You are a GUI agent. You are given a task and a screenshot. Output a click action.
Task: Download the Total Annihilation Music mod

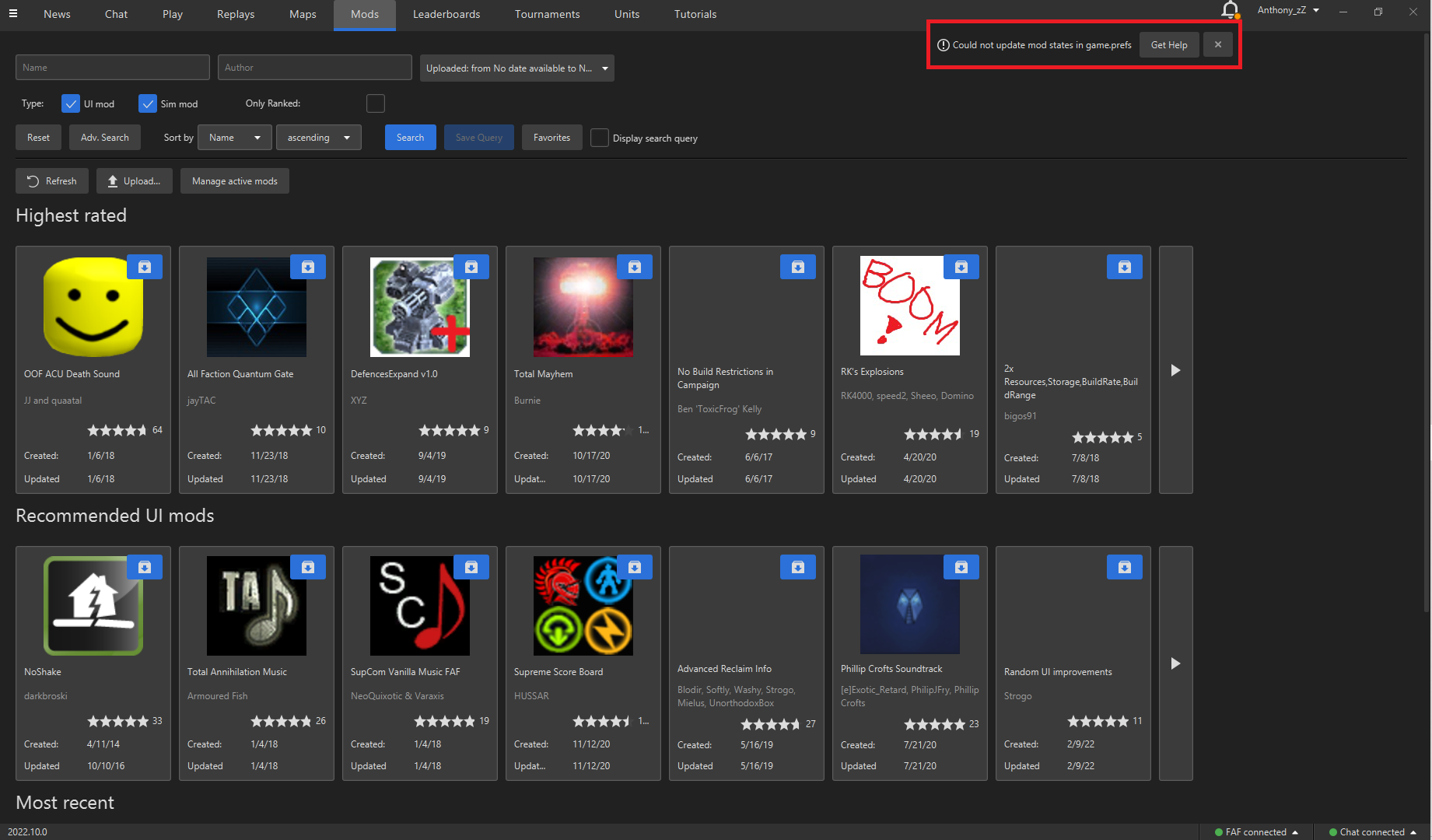[x=308, y=567]
